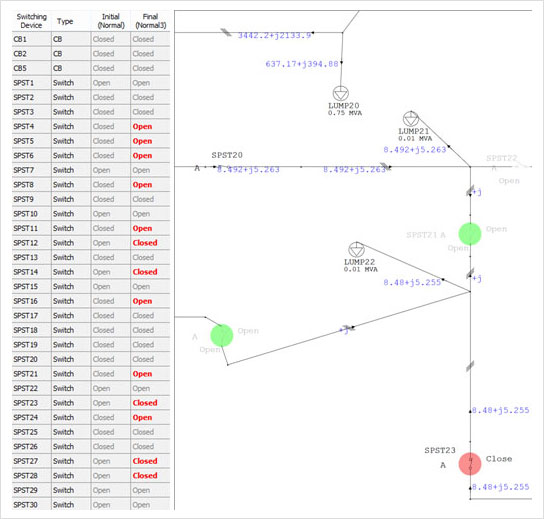Click the 'Initial (Normal)' column header
The height and width of the screenshot is (519, 544).
111,21
